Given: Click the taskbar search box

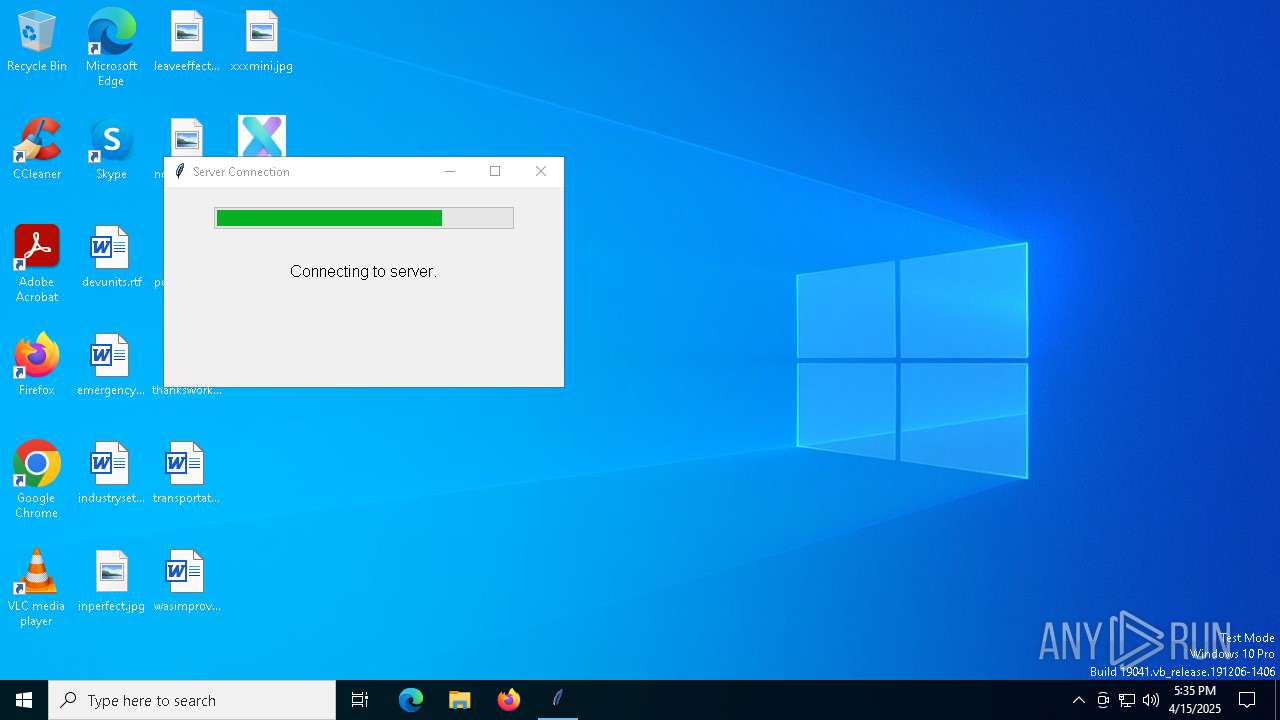Looking at the screenshot, I should [x=192, y=700].
